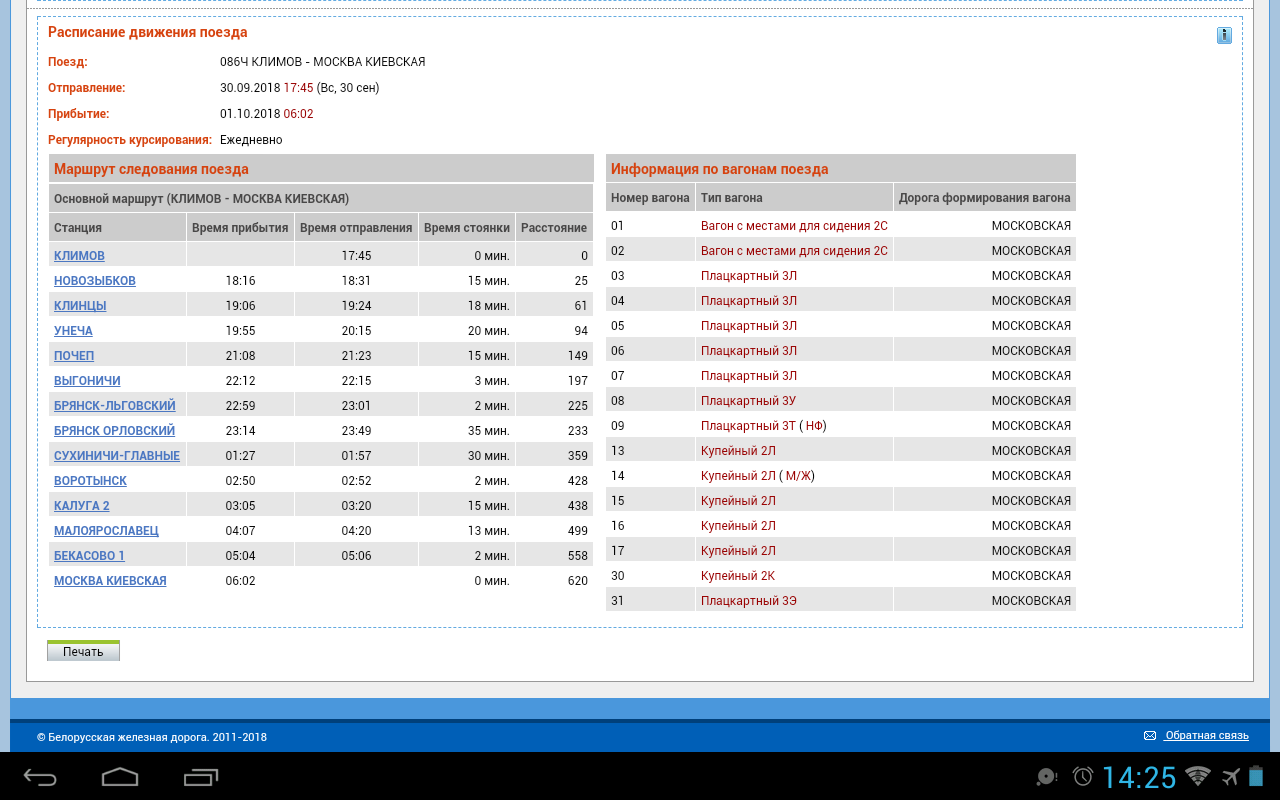Open the КЛИМОВ station link
The image size is (1280, 800).
pyautogui.click(x=79, y=256)
